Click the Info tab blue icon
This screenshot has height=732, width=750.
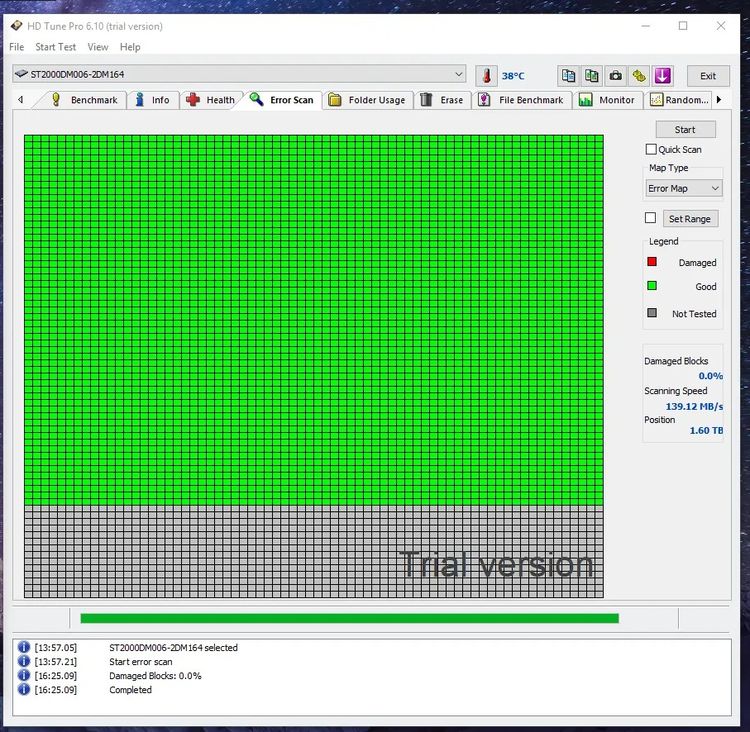140,100
